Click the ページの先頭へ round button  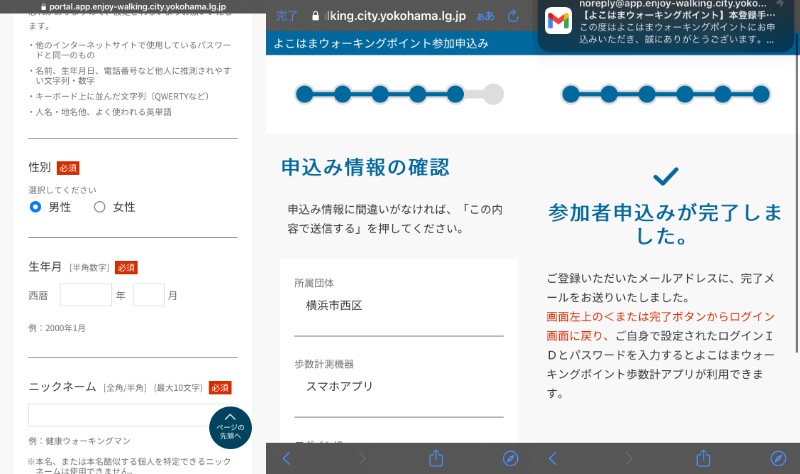(230, 428)
